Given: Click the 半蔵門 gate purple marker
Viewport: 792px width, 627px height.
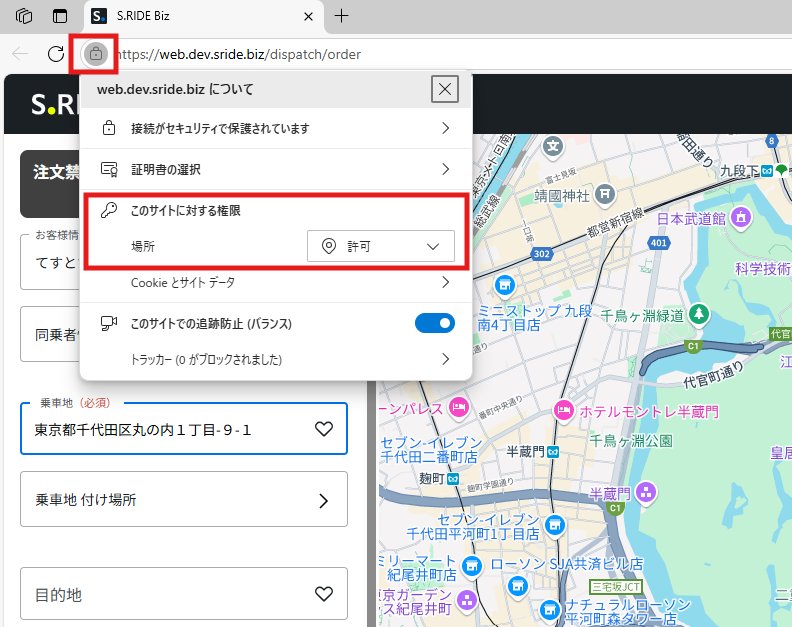Looking at the screenshot, I should pyautogui.click(x=646, y=492).
